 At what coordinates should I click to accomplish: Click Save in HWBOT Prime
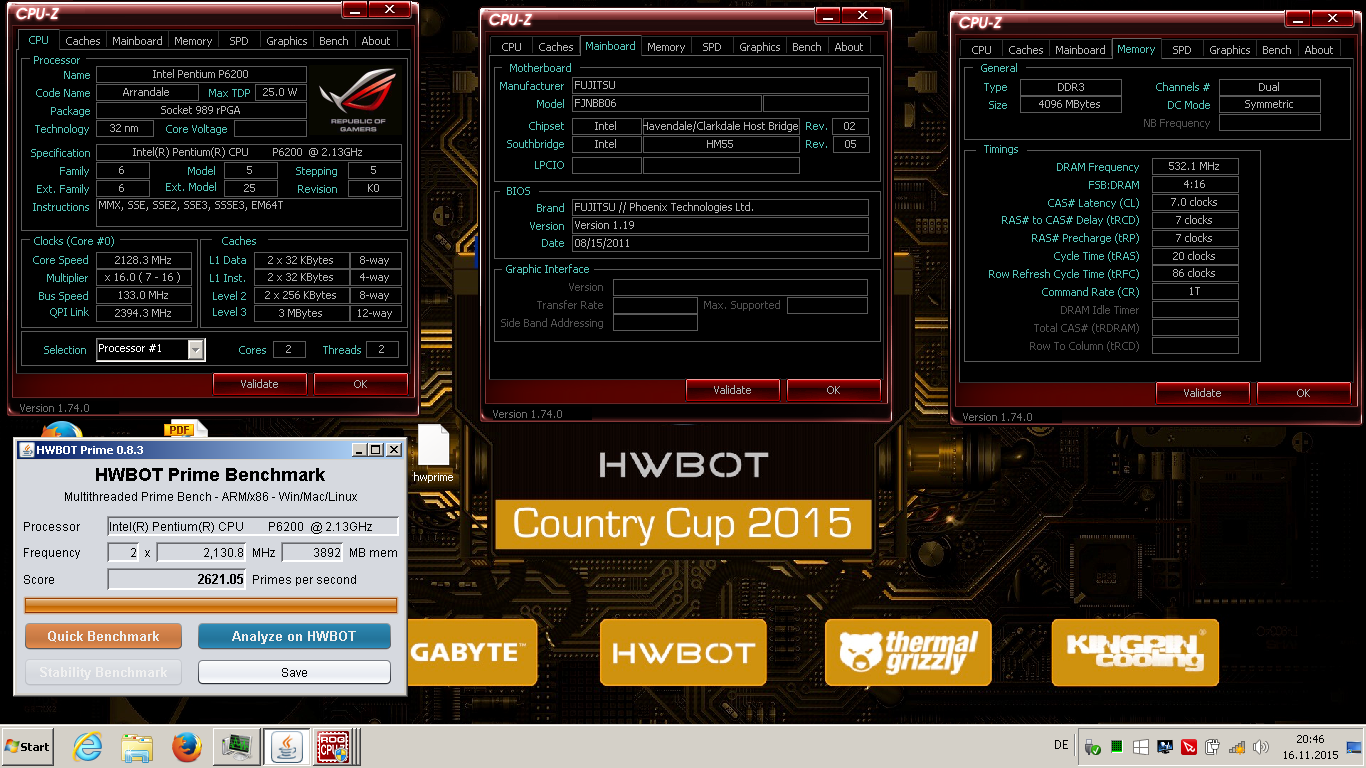294,672
